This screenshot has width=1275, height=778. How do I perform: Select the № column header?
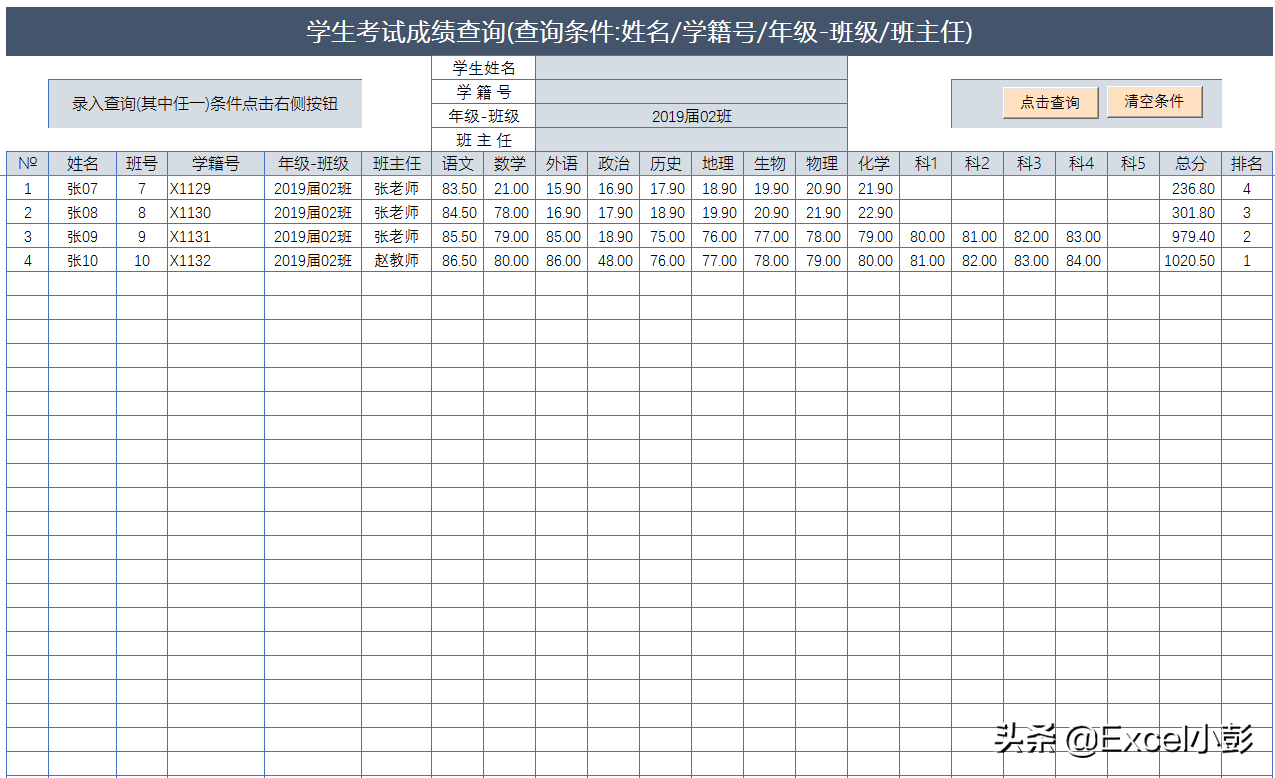pyautogui.click(x=28, y=164)
